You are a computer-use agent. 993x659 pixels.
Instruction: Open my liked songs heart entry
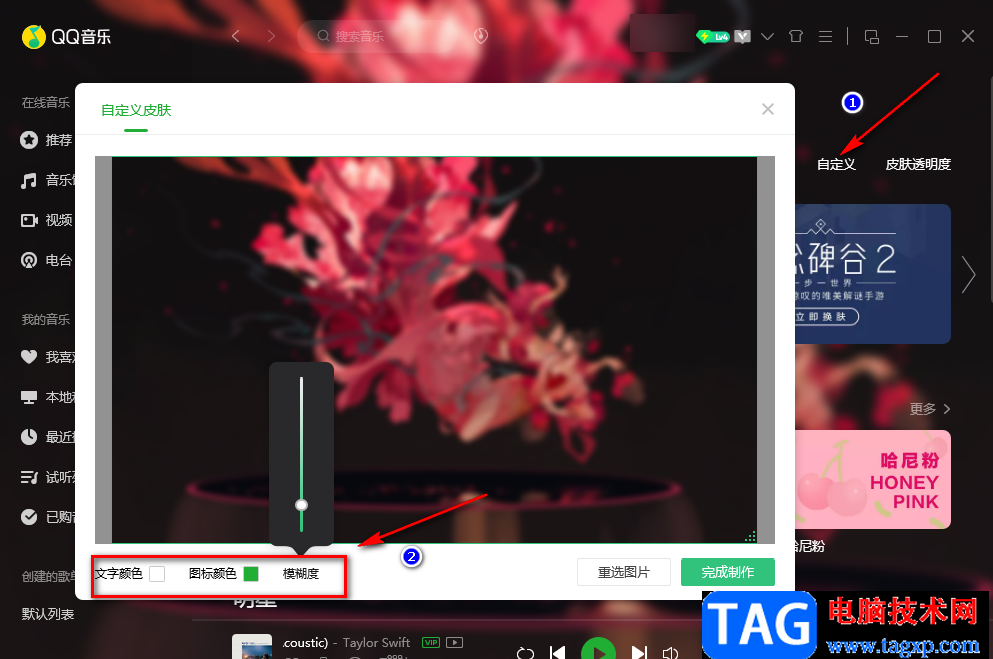pos(47,357)
